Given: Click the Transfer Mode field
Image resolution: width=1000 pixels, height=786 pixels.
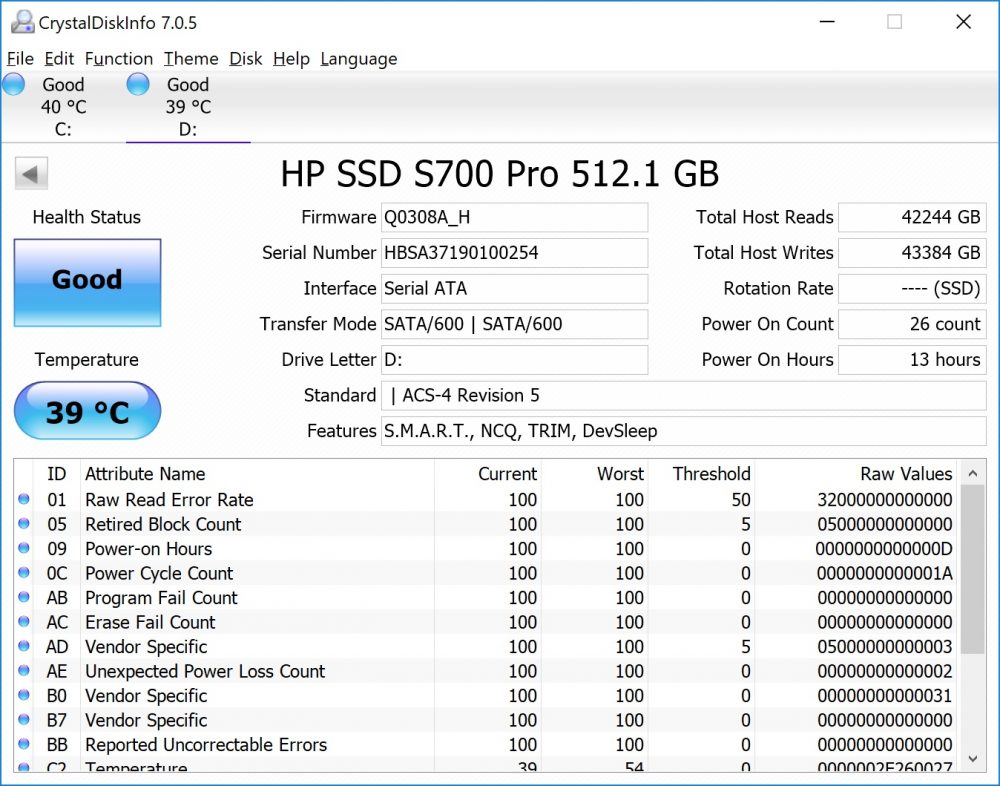Looking at the screenshot, I should coord(514,324).
